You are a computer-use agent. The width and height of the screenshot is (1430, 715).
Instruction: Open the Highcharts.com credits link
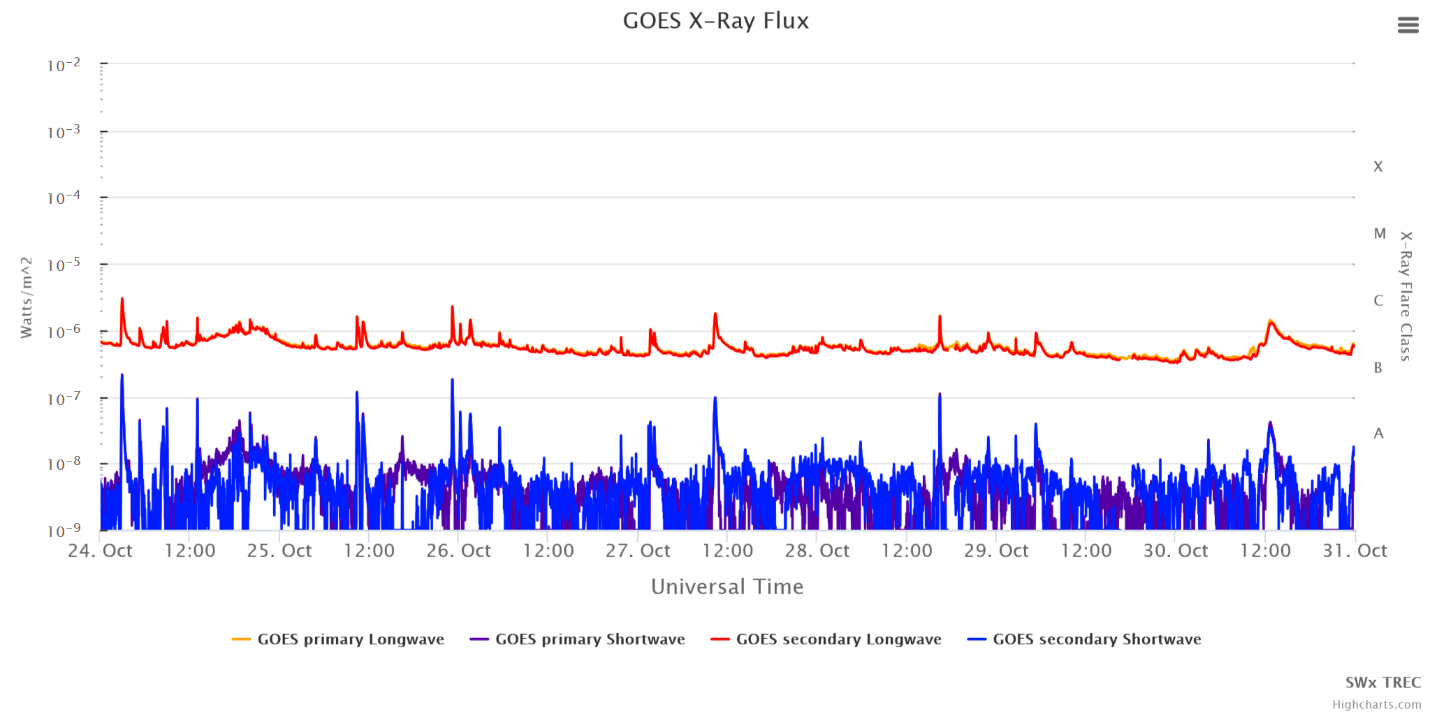[1376, 704]
